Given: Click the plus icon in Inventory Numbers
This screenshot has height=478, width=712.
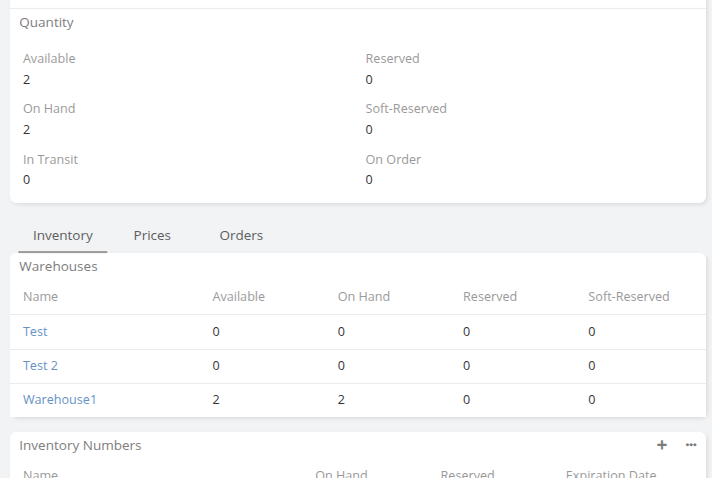Looking at the screenshot, I should pyautogui.click(x=661, y=445).
